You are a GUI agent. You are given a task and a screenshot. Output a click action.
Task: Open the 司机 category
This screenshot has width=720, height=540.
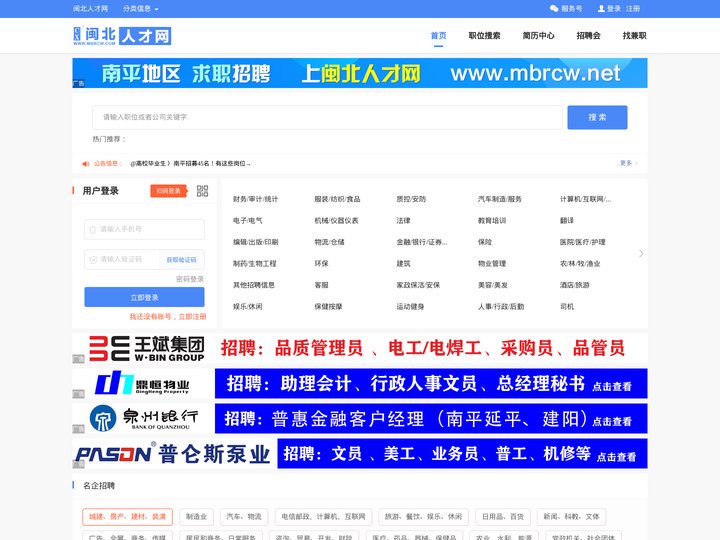[567, 307]
